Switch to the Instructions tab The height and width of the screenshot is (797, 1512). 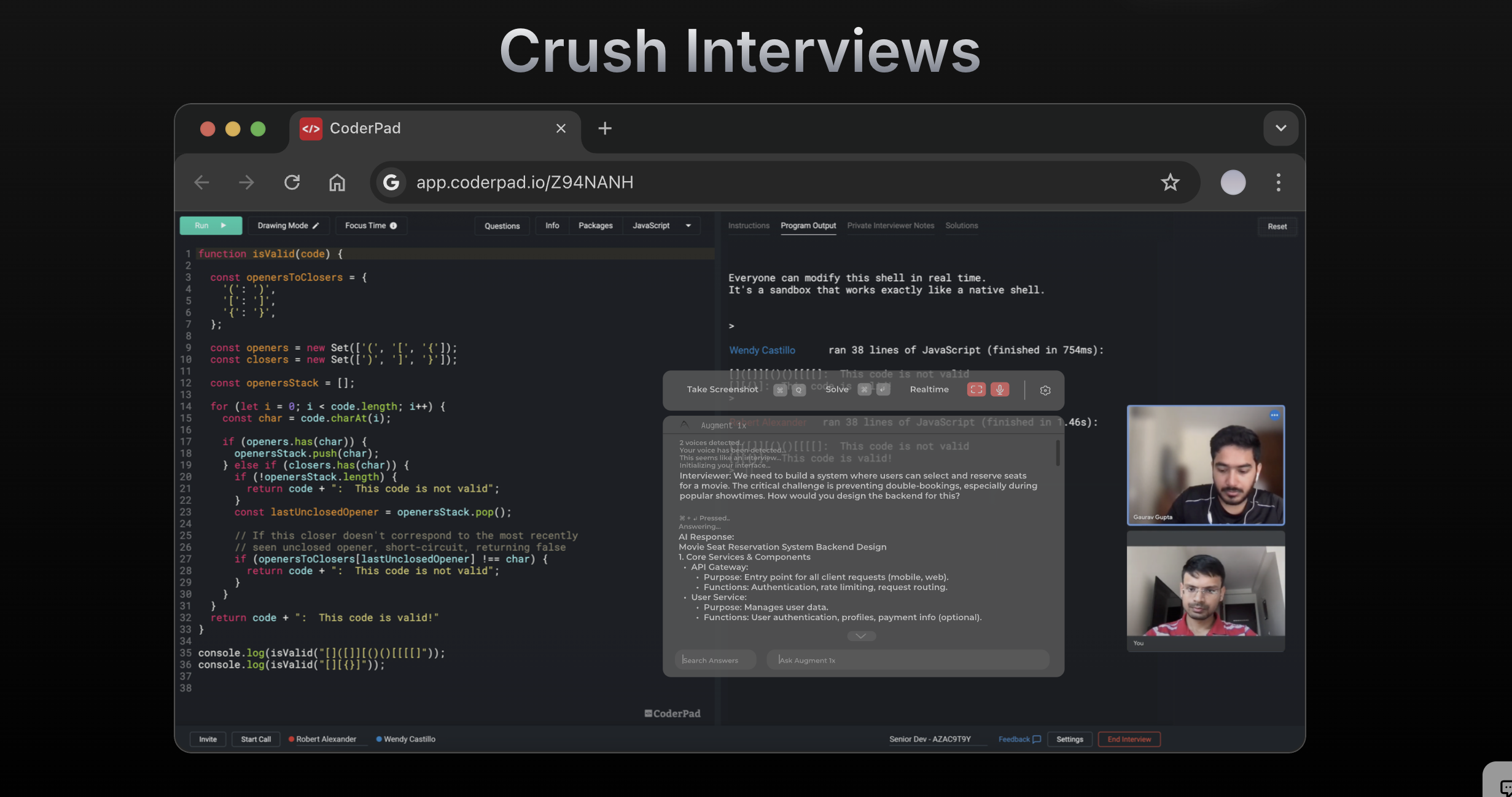coord(749,225)
